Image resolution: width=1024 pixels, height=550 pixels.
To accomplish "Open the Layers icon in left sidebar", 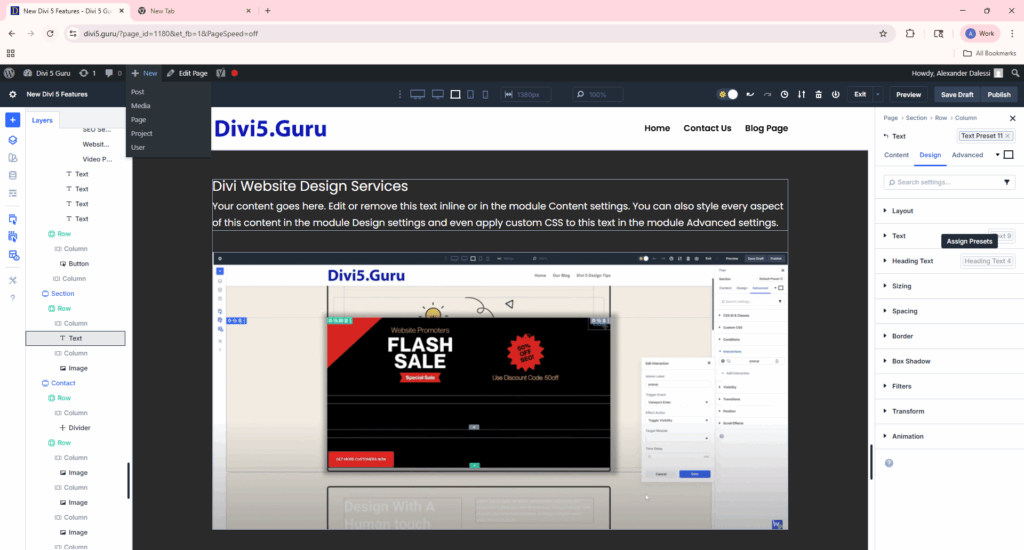I will coord(12,141).
